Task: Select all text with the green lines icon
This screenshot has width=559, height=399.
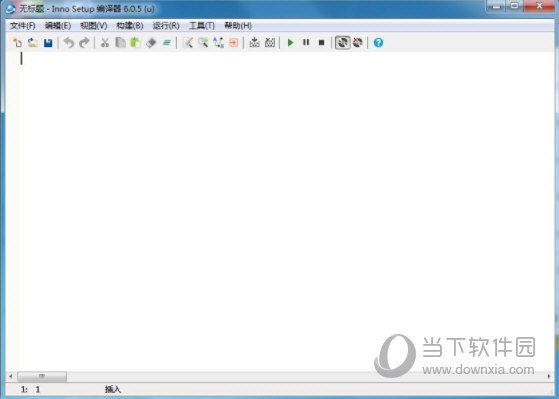Action: (166, 43)
